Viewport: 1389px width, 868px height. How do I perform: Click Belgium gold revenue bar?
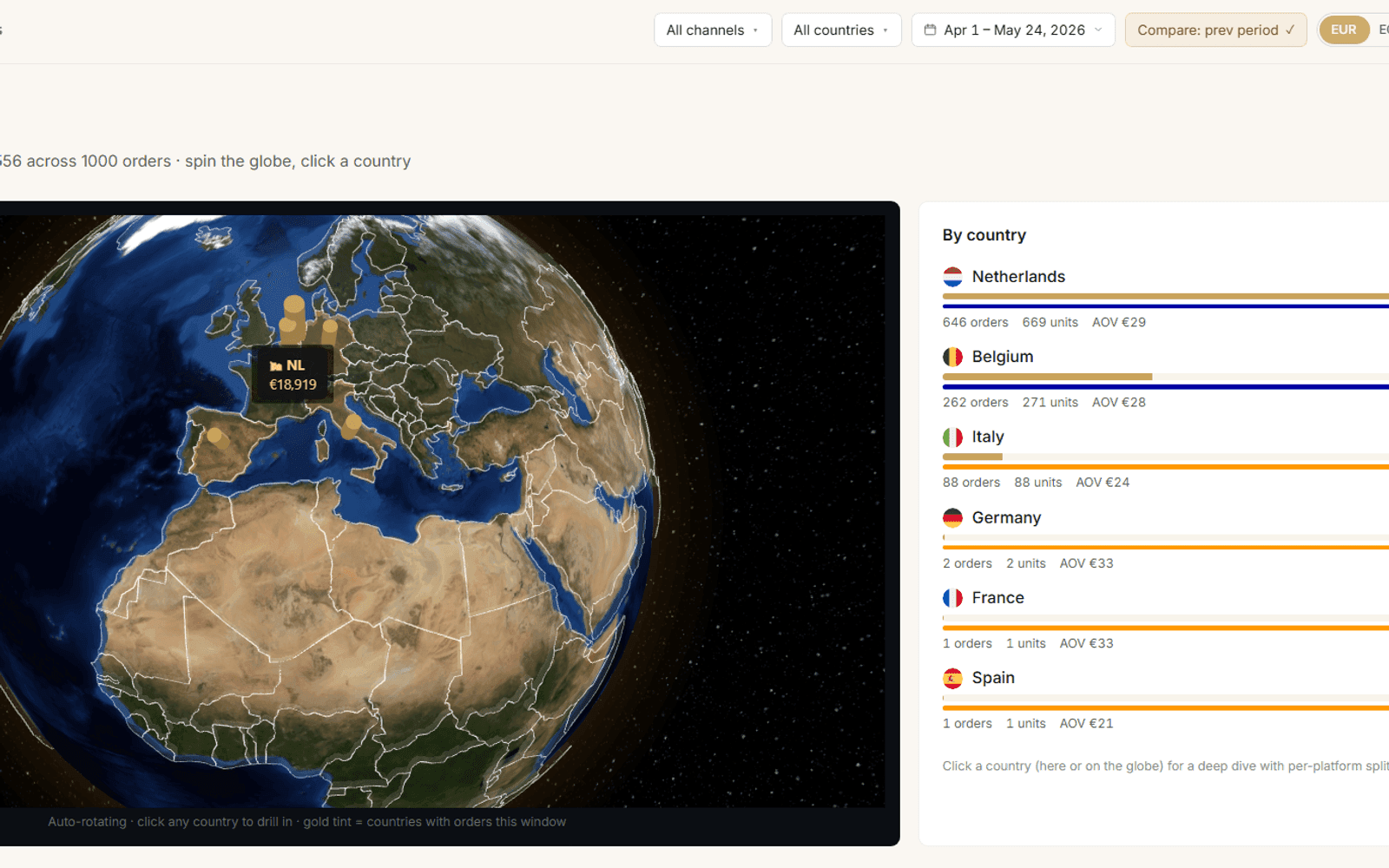(1048, 377)
